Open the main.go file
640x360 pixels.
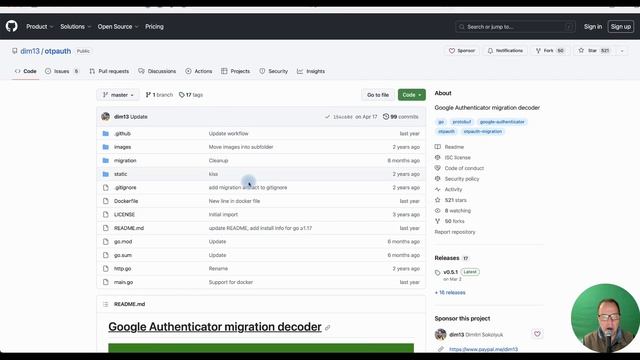point(123,282)
